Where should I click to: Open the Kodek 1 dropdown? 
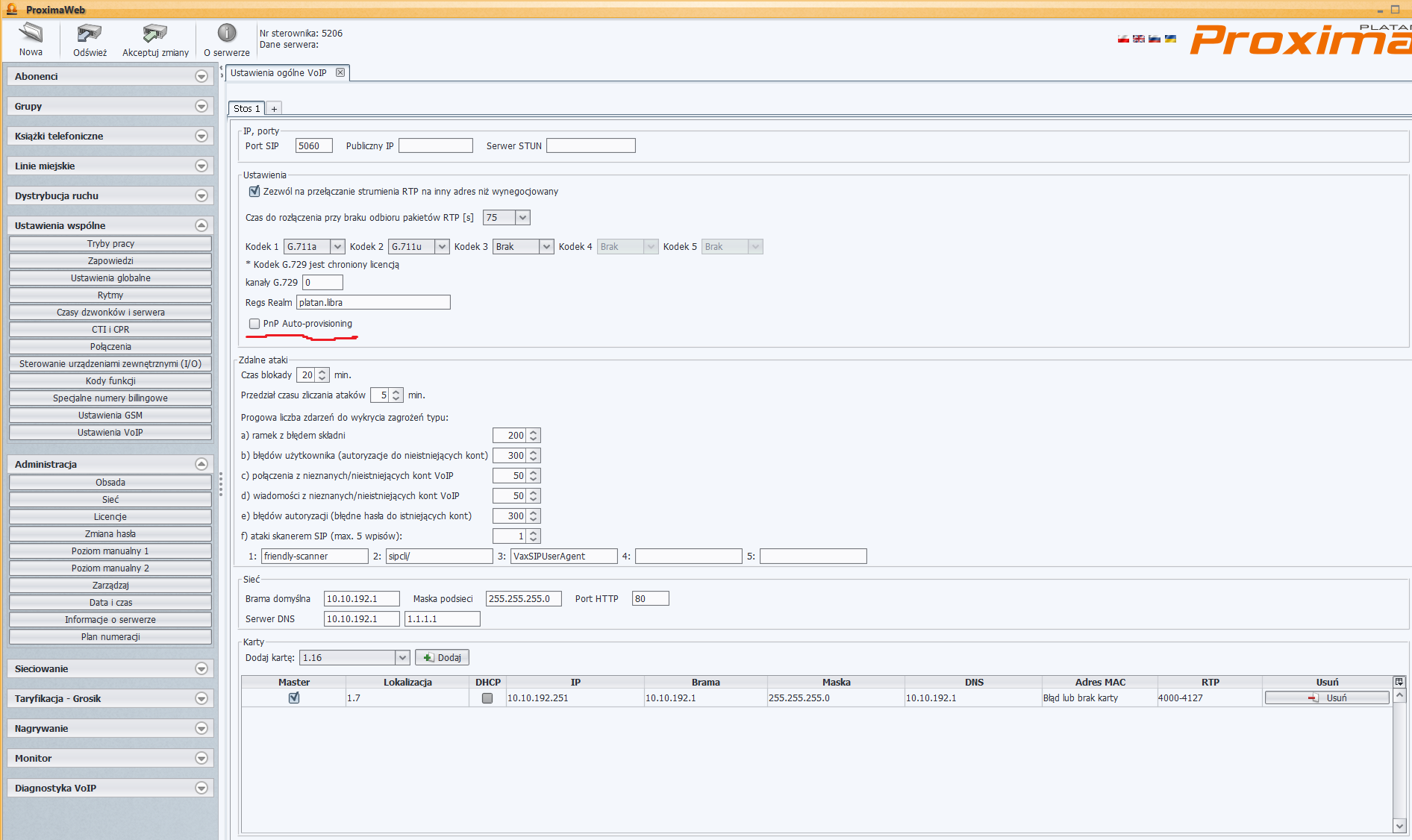[338, 247]
